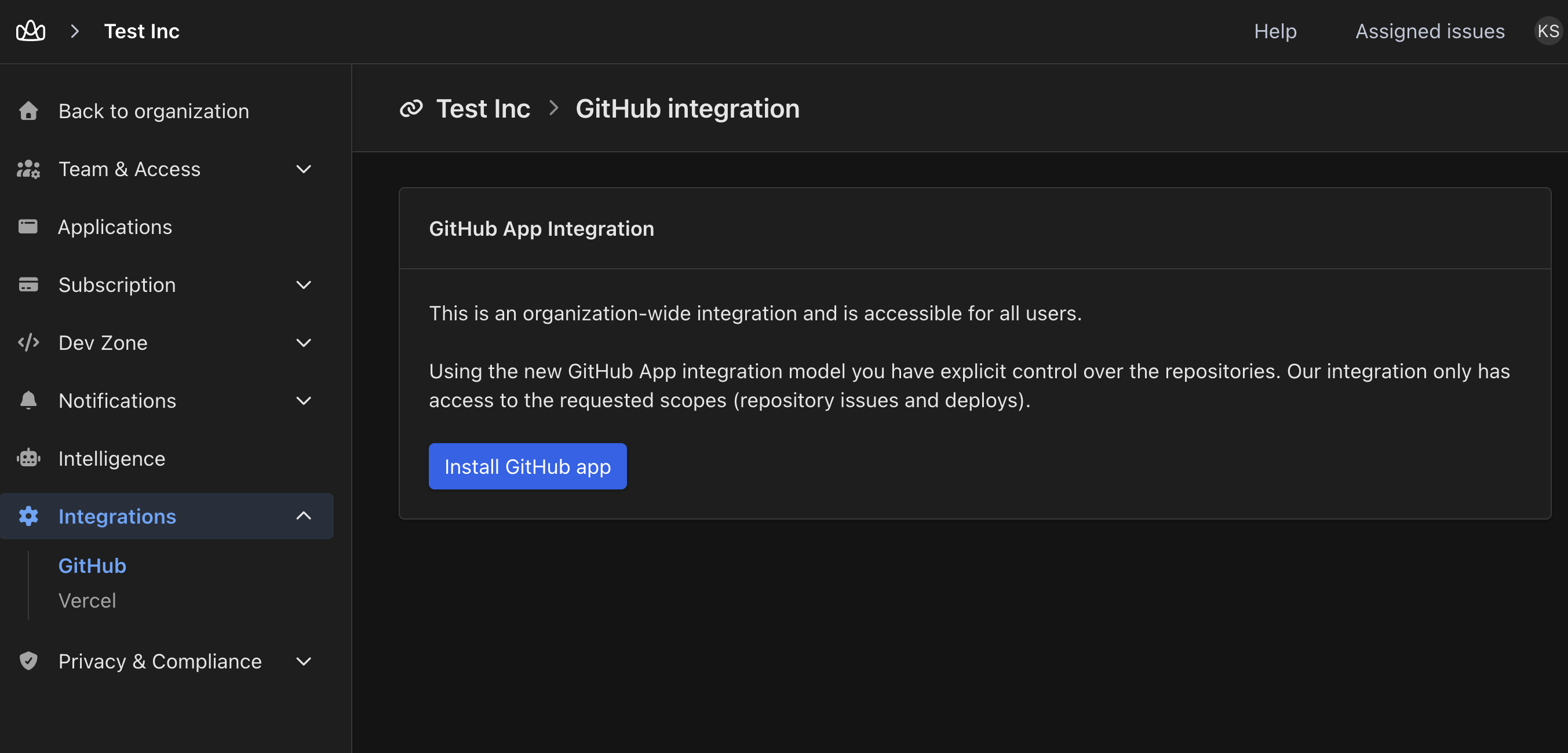
Task: Click the chain link icon beside the Test Inc heading
Action: (411, 109)
